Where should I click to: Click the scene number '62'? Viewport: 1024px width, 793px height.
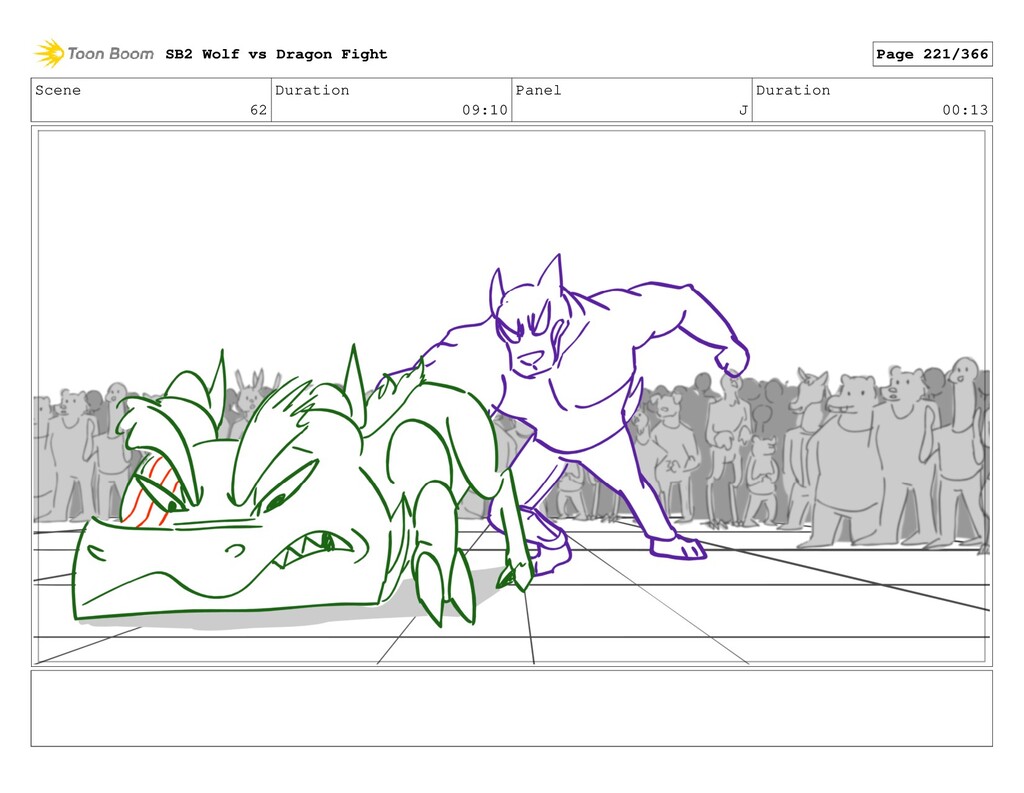click(x=259, y=110)
